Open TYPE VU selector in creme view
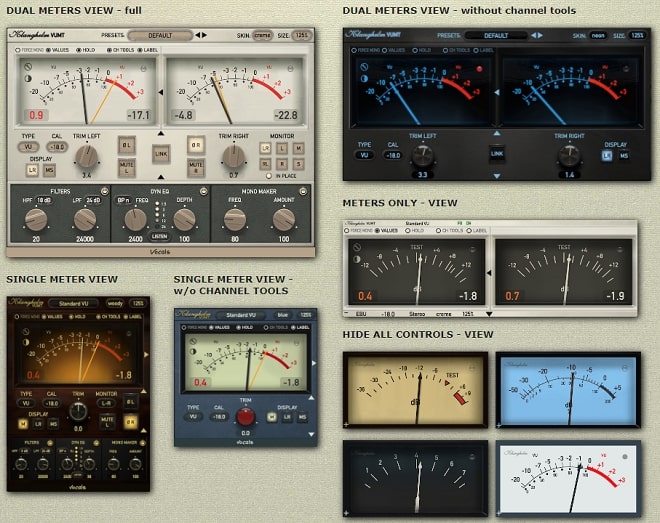Screen dimensions: 660x523 click(28, 147)
